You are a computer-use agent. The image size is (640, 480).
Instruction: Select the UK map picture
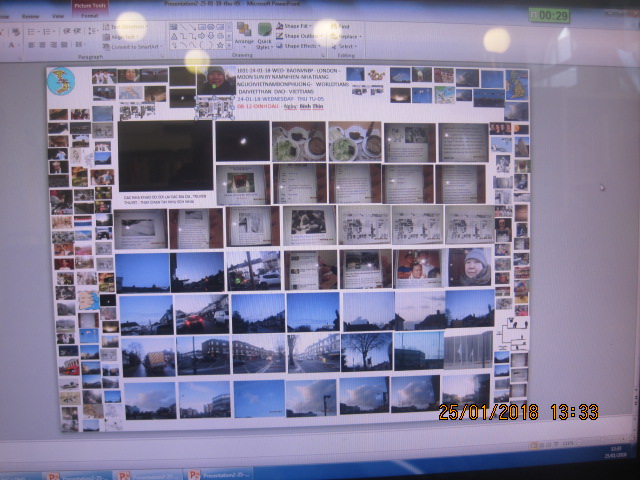[x=517, y=85]
